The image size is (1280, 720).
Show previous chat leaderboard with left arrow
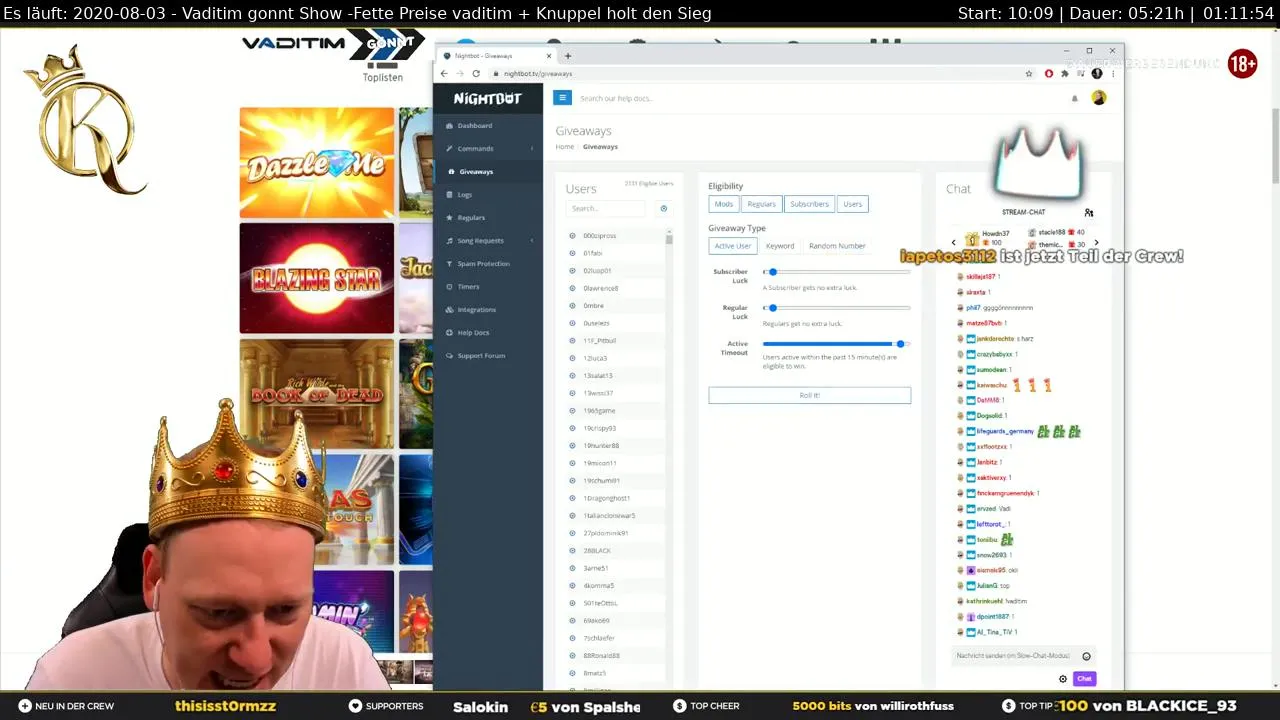click(x=953, y=243)
